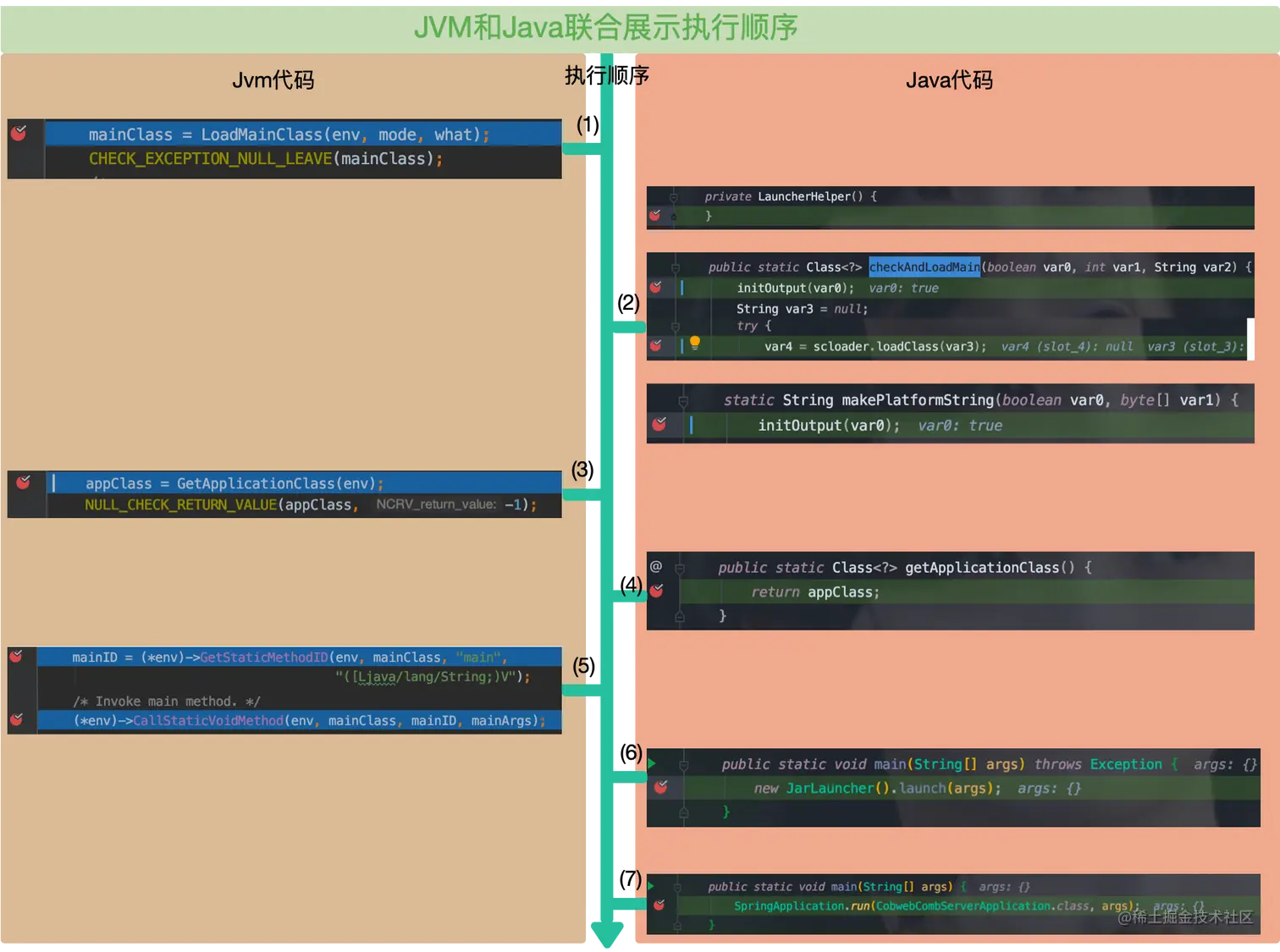Screen dimensions: 1280x952
Task: Toggle breakpoint on initOutput in makePlatformString
Action: (x=659, y=424)
